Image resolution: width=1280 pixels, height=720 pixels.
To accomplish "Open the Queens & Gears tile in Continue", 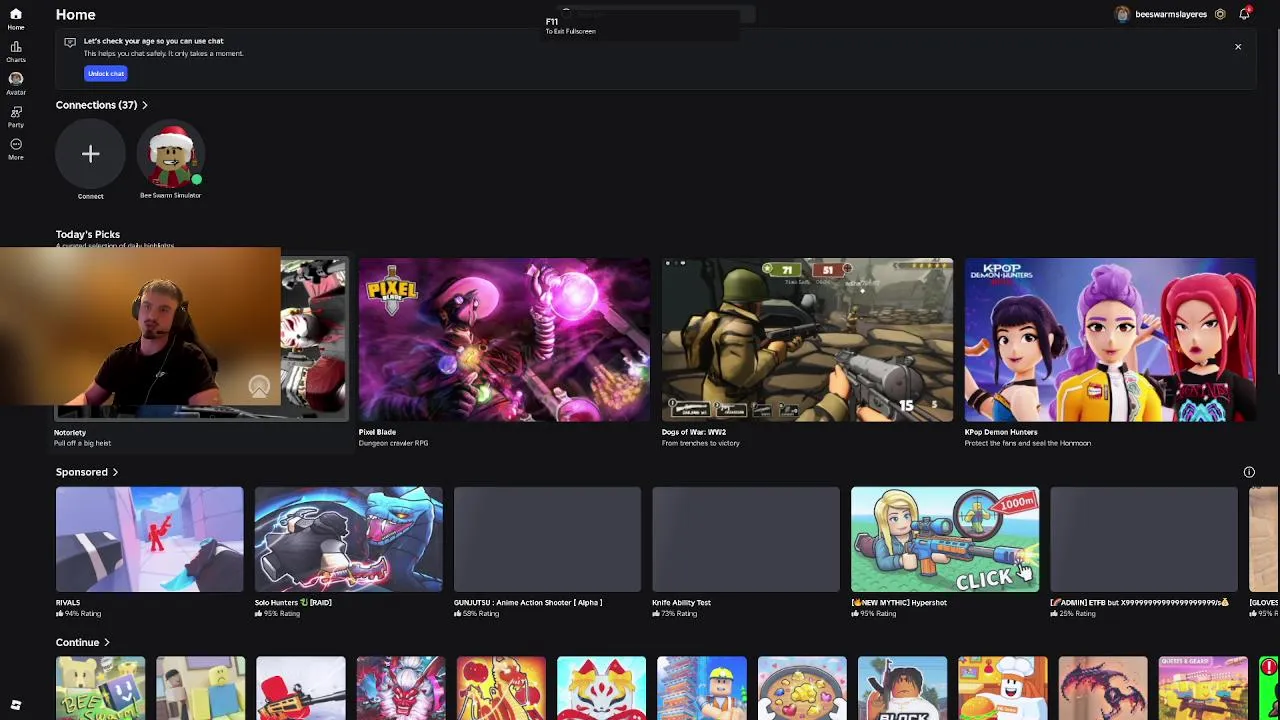I will 1203,688.
